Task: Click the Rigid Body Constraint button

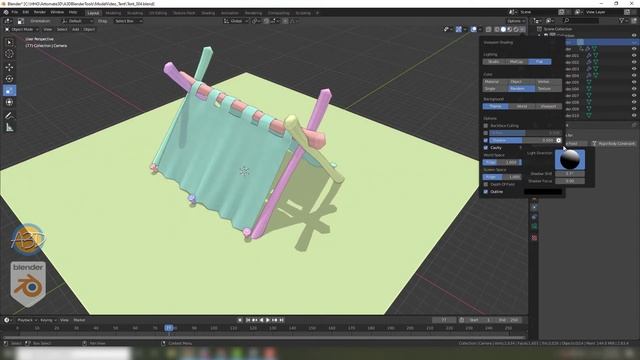Action: tap(614, 144)
